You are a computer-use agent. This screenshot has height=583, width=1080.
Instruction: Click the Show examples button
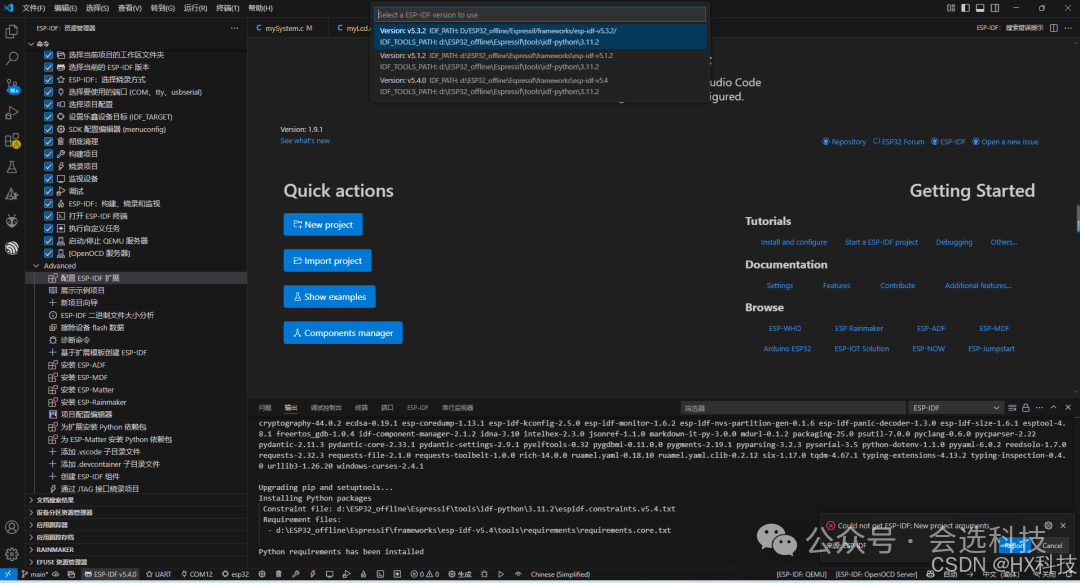(x=329, y=297)
